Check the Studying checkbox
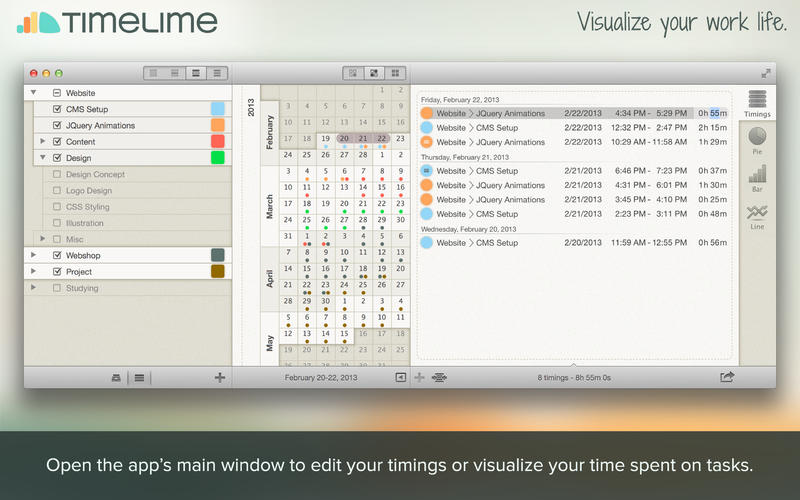 (x=57, y=288)
